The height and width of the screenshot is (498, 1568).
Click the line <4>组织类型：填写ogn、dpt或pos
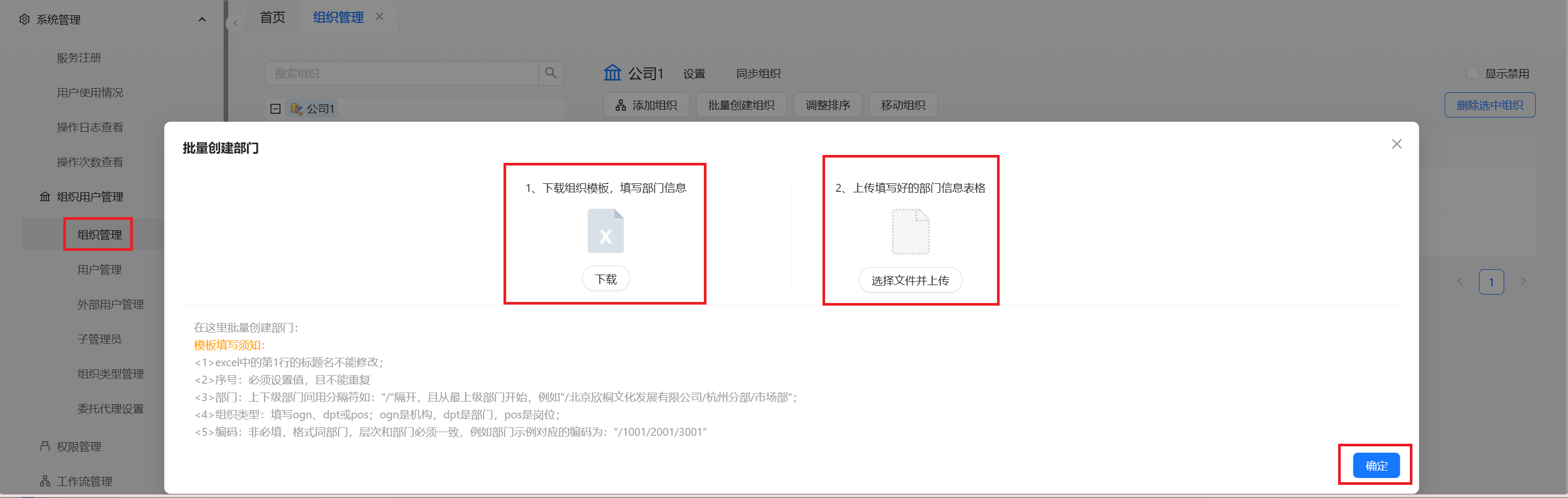pos(378,415)
